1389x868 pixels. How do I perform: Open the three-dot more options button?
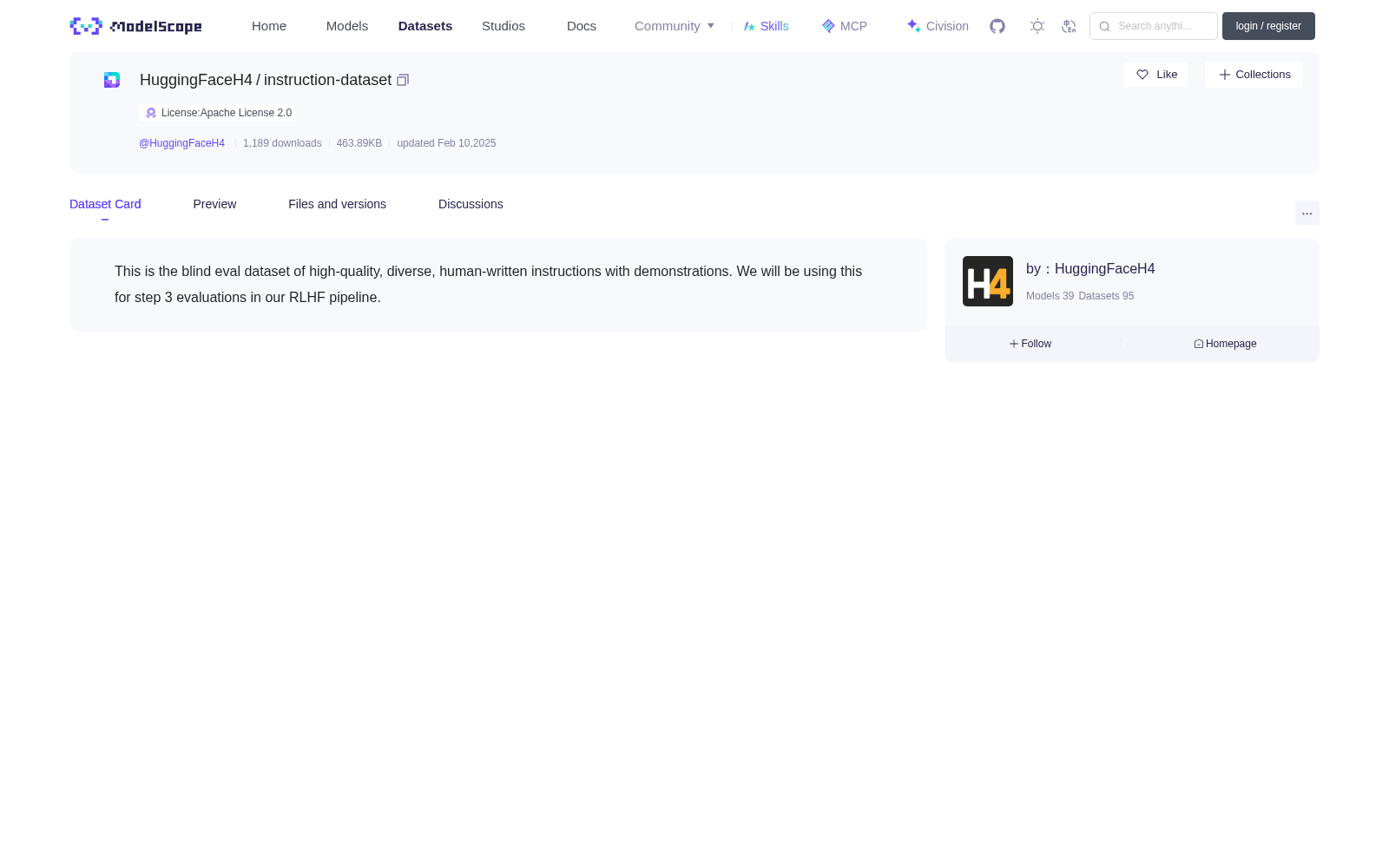(1307, 214)
